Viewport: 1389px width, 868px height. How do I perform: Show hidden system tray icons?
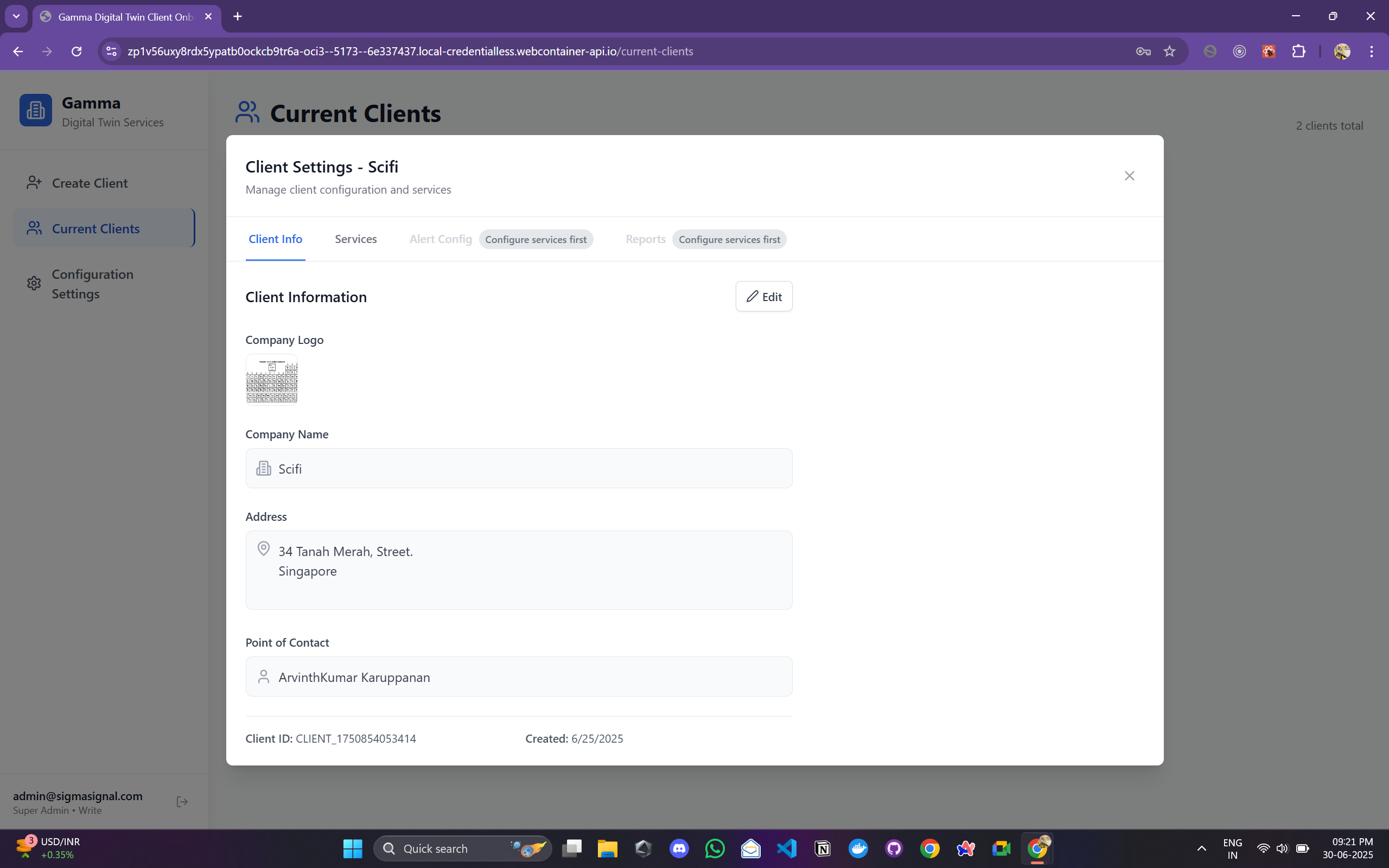(x=1201, y=848)
